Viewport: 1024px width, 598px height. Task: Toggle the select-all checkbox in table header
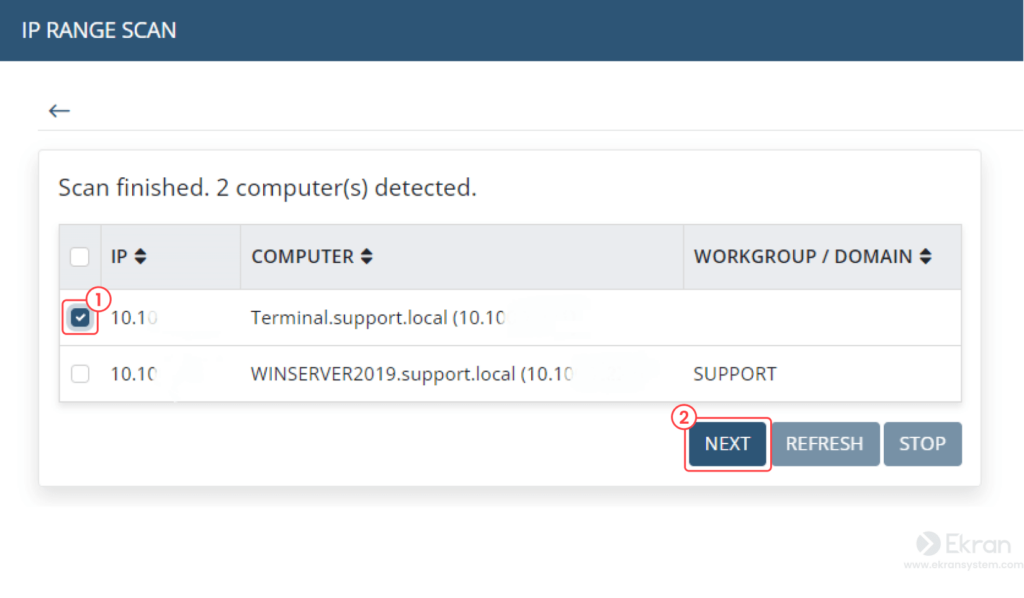tap(80, 257)
